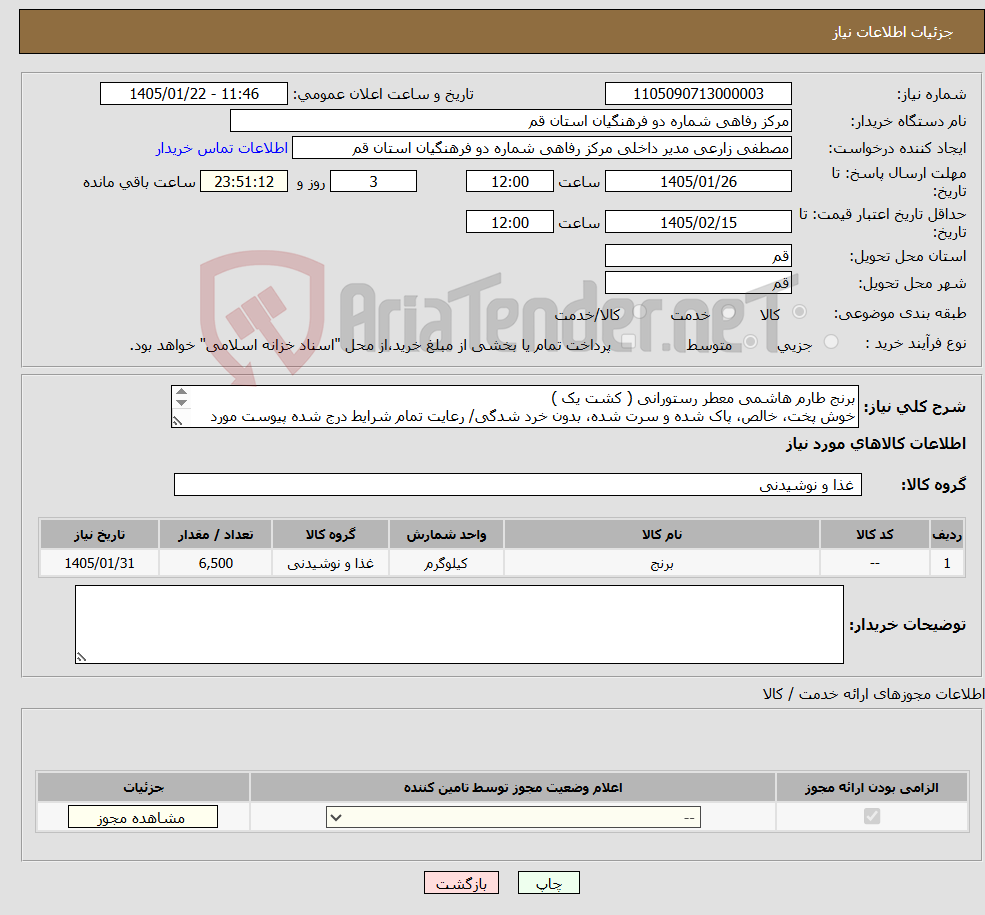Click the delivery city field
Image resolution: width=985 pixels, height=915 pixels.
(x=698, y=283)
